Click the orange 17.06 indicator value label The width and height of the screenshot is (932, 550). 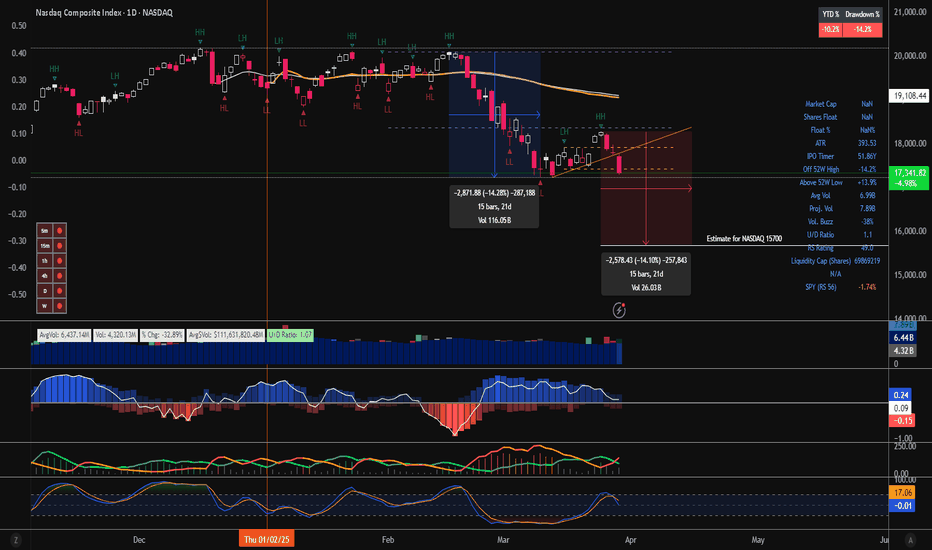click(x=902, y=492)
